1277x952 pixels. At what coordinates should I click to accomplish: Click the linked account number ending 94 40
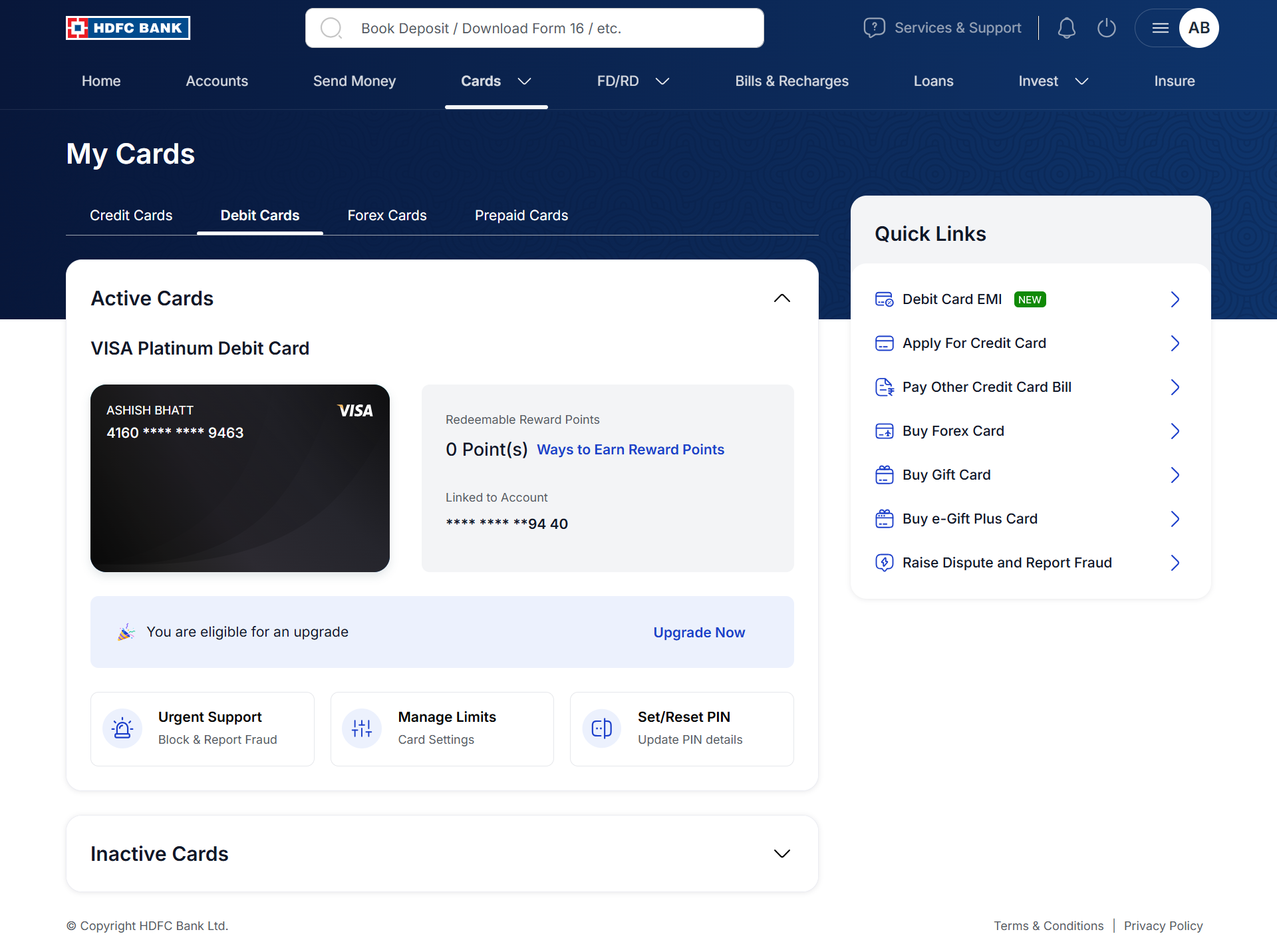pyautogui.click(x=507, y=524)
